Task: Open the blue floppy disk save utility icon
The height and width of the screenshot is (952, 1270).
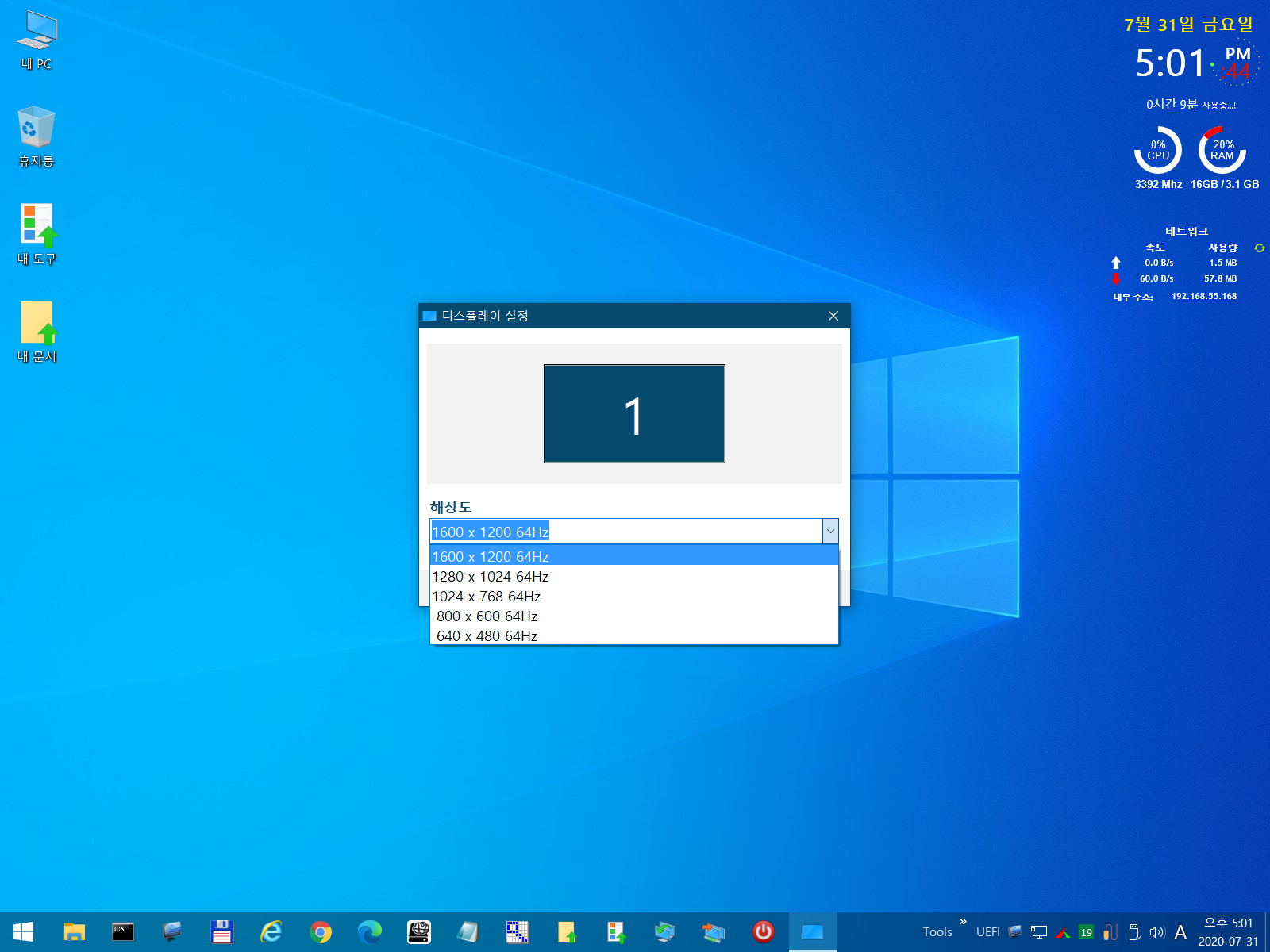Action: [x=221, y=931]
